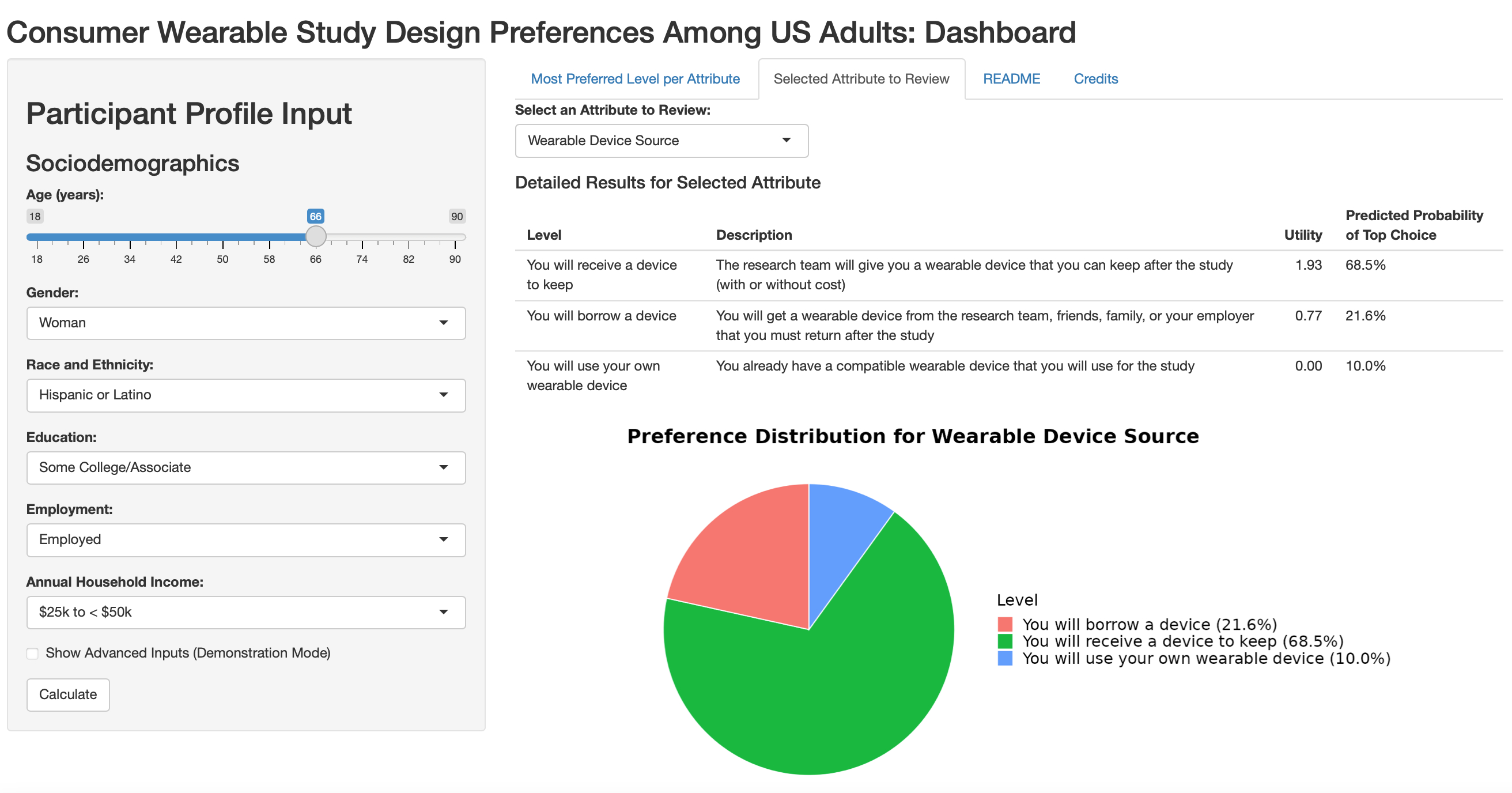Switch to Most Preferred Level per Attribute tab
This screenshot has height=793, width=1512.
[634, 78]
